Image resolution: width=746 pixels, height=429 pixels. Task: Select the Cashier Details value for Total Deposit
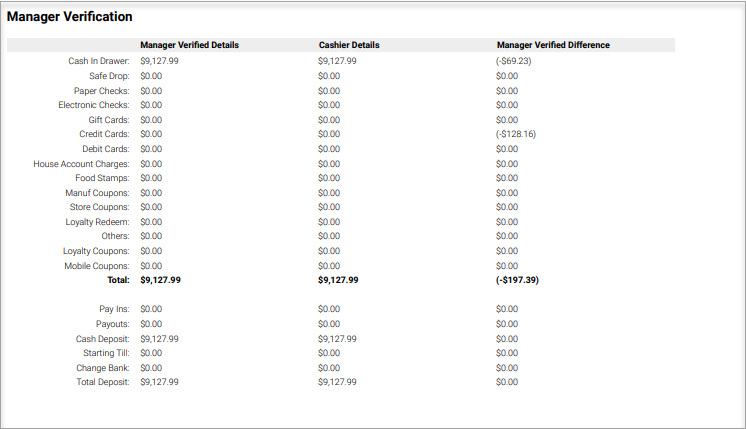tap(337, 382)
